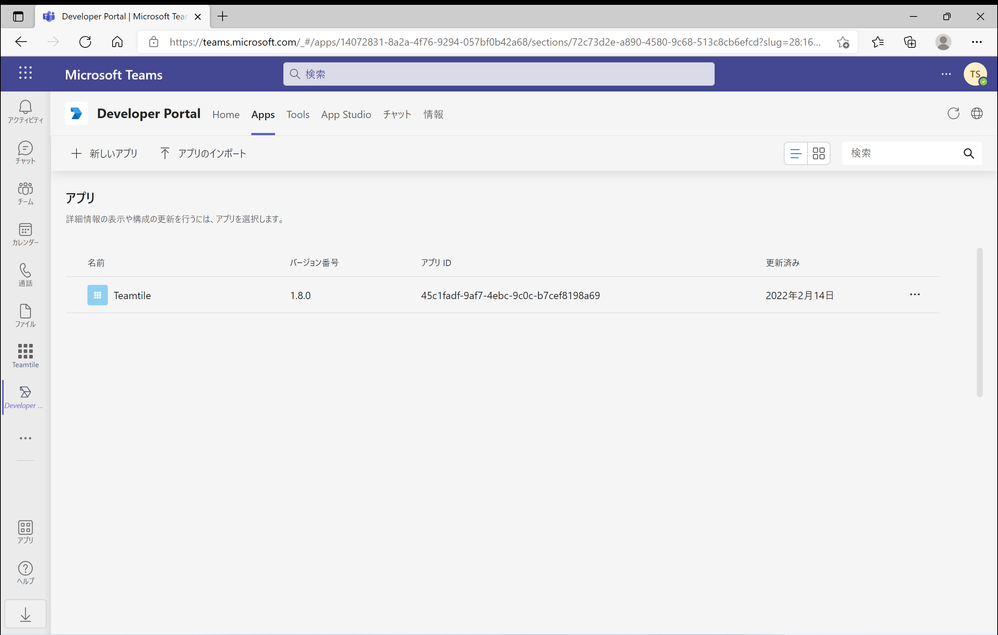Reload the Developer Portal tab
The height and width of the screenshot is (635, 998).
953,113
